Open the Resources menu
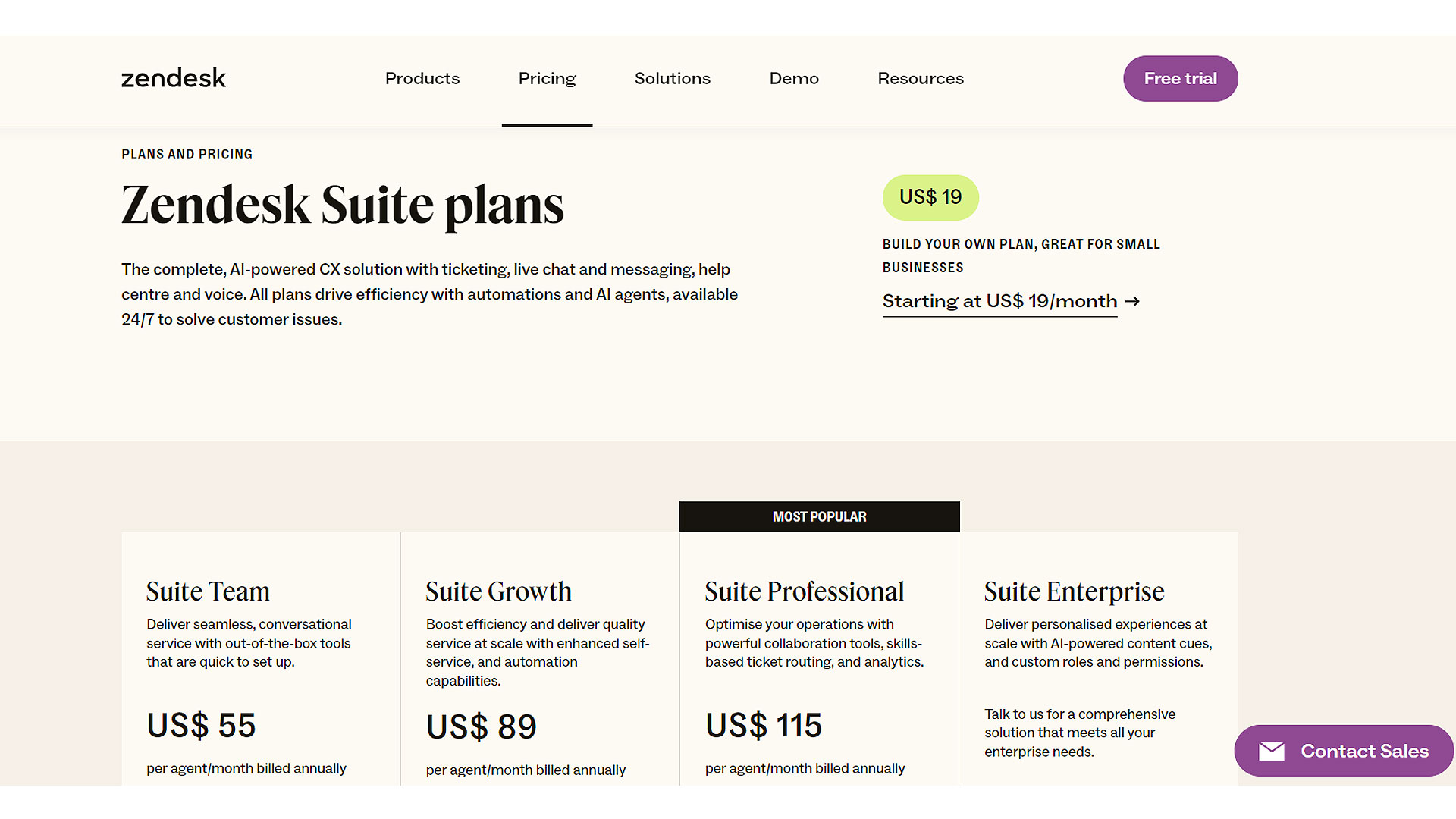This screenshot has width=1456, height=819. (x=921, y=78)
